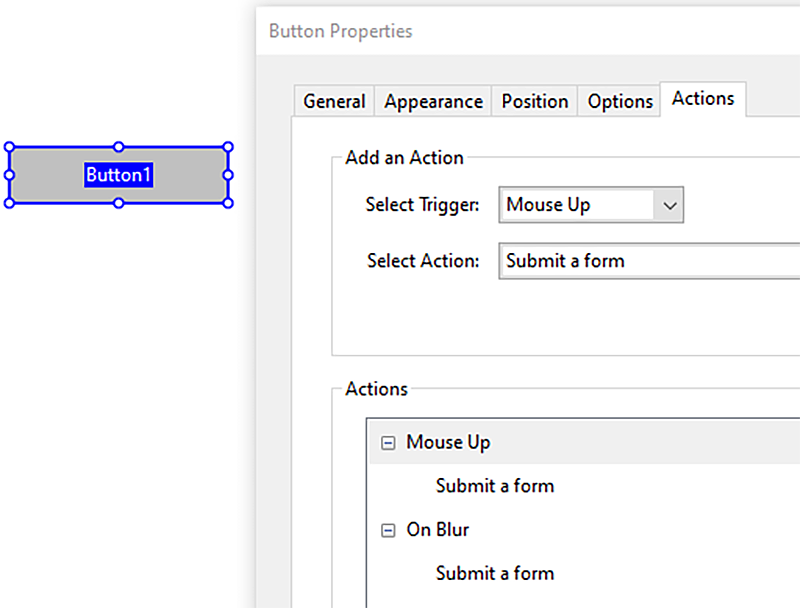Click Button1's top-center resize handle
The height and width of the screenshot is (608, 800).
click(x=119, y=147)
